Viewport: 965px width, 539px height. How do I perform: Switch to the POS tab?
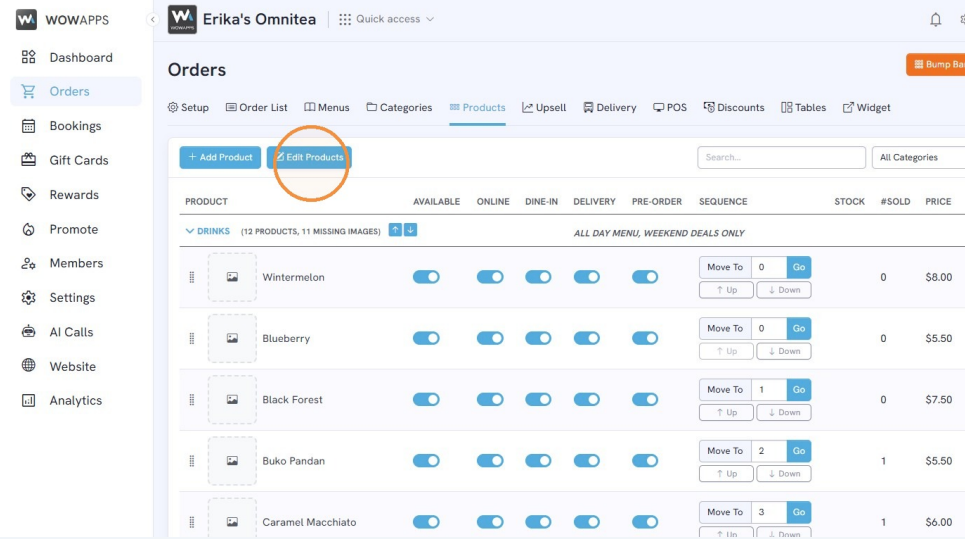[670, 107]
